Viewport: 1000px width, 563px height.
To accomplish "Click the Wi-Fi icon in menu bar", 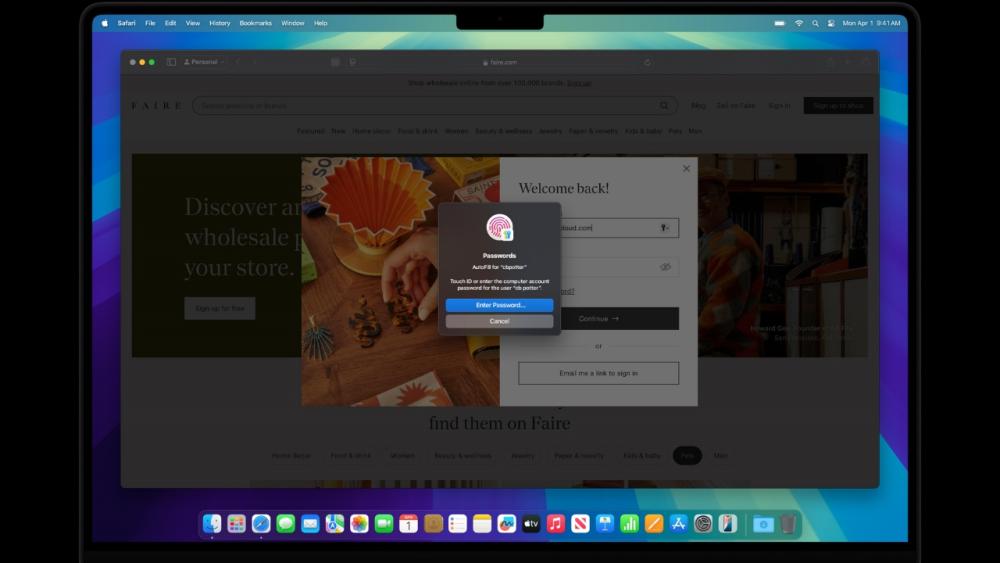I will 798,23.
